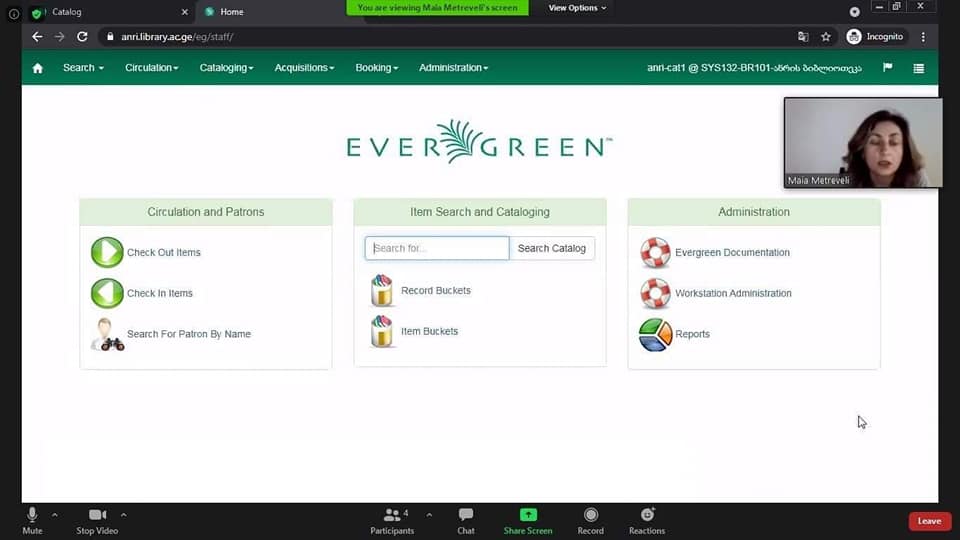Open the Circulation dropdown menu
Screen dimensions: 960x540
(x=151, y=68)
